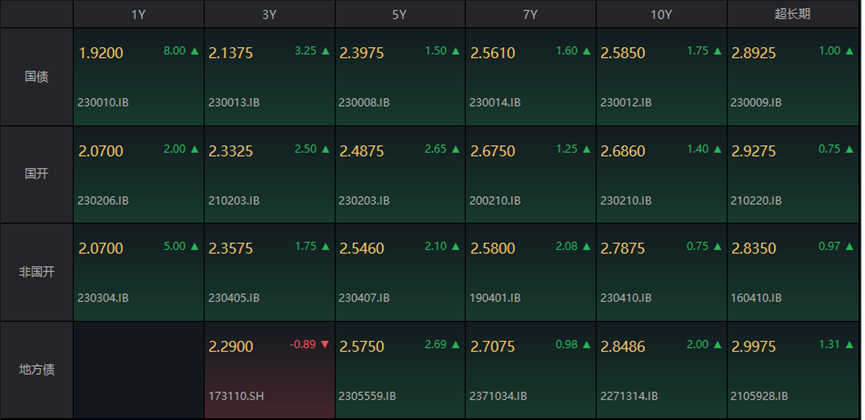
Task: Click the empty 地方债 1Y cell
Action: (x=139, y=369)
